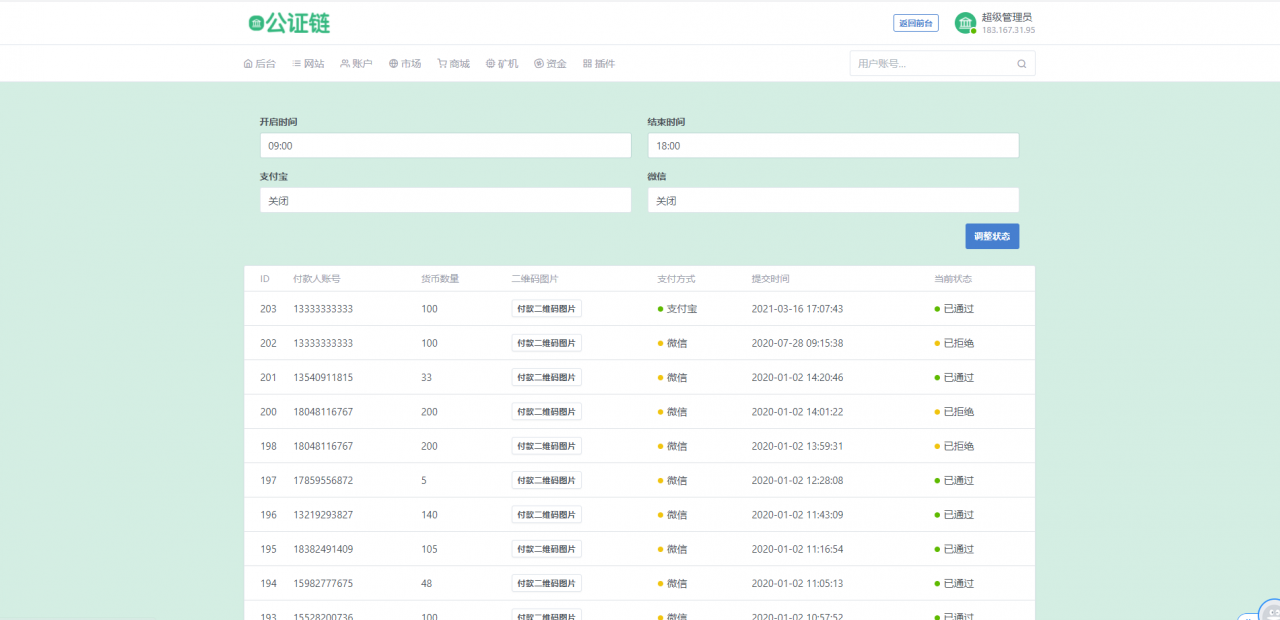Click the 付款人账号 column header
The width and height of the screenshot is (1280, 620).
[x=316, y=279]
